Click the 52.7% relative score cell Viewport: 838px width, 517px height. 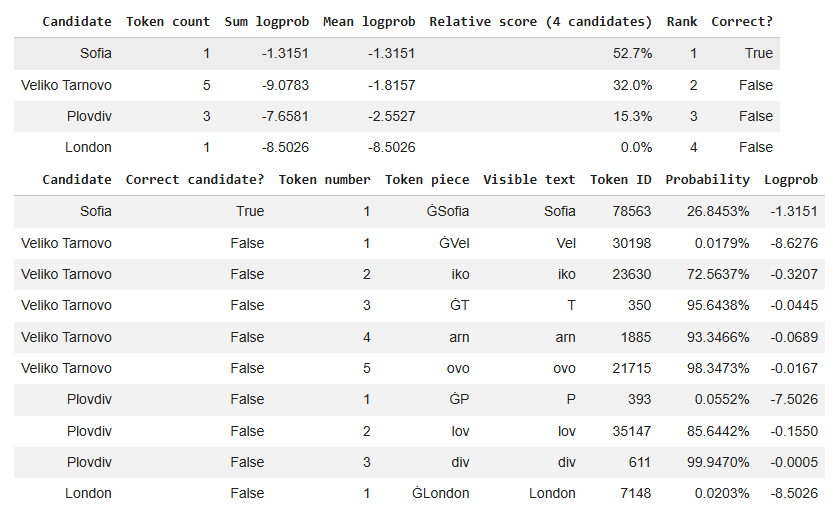[632, 53]
